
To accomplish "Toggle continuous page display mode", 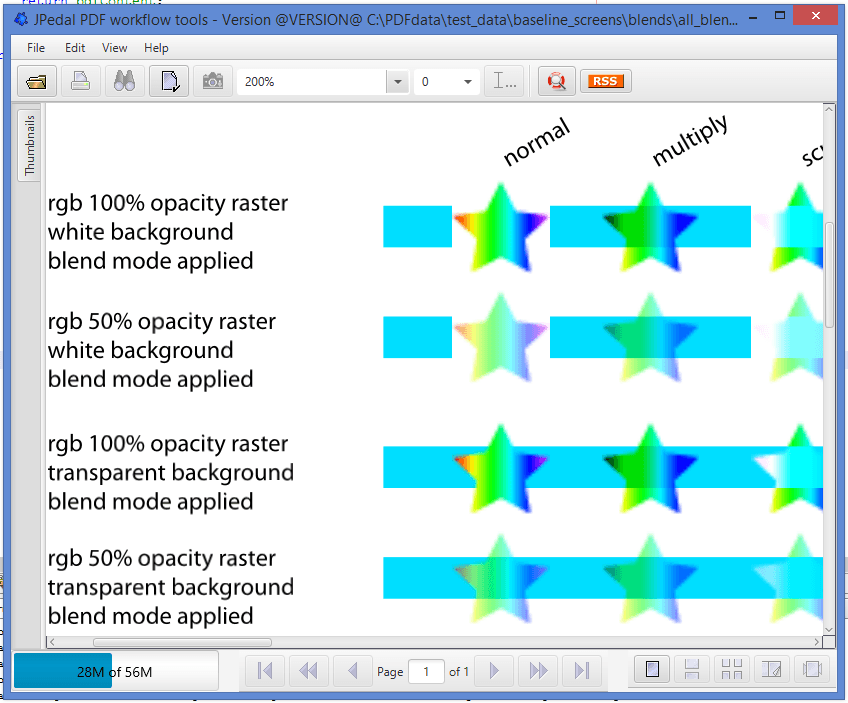I will [690, 670].
